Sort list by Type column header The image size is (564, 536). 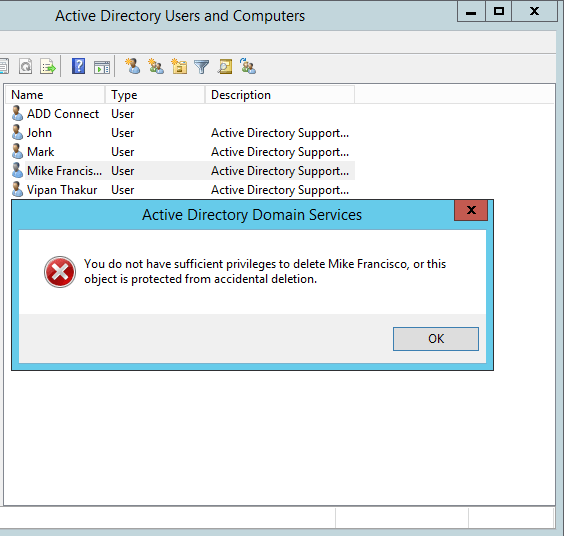pyautogui.click(x=155, y=95)
